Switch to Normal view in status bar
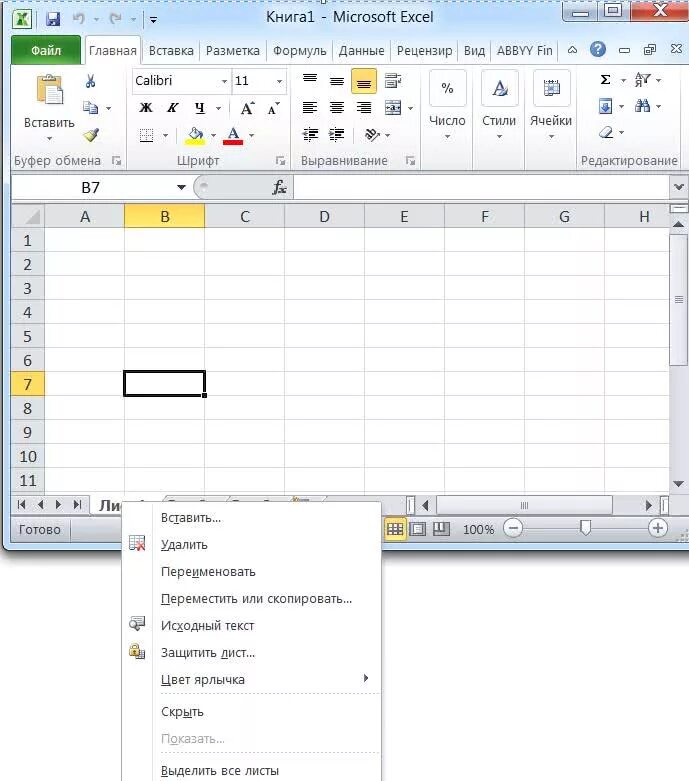The width and height of the screenshot is (689, 781). (x=395, y=529)
